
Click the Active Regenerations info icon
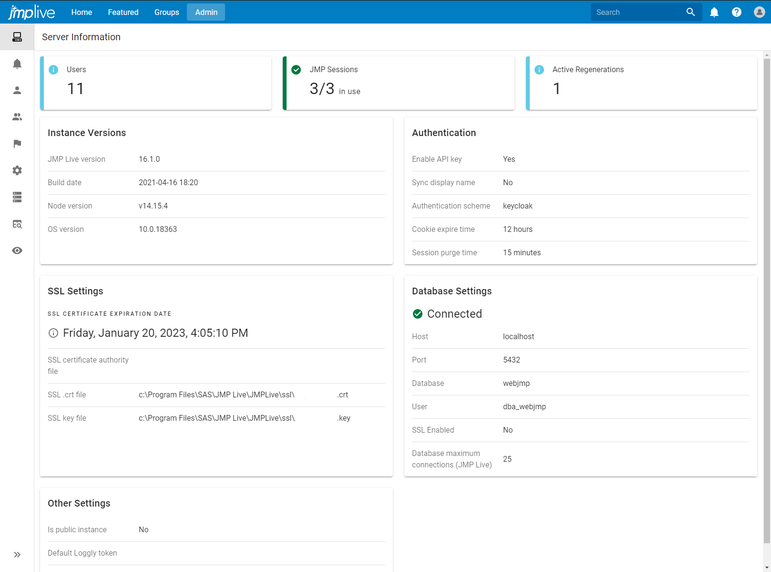[x=539, y=70]
